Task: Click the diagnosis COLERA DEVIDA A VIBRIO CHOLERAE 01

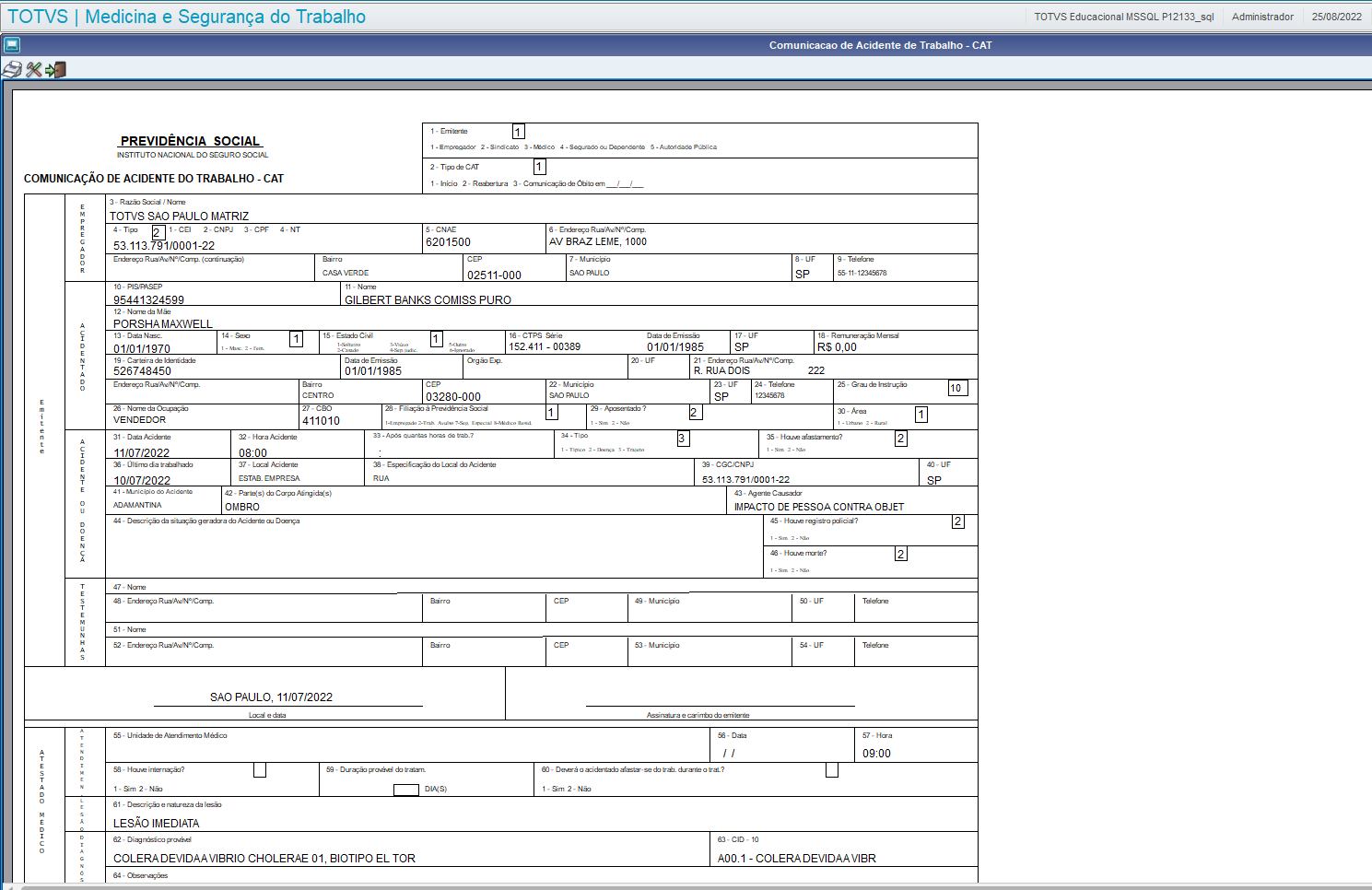Action: tap(264, 859)
